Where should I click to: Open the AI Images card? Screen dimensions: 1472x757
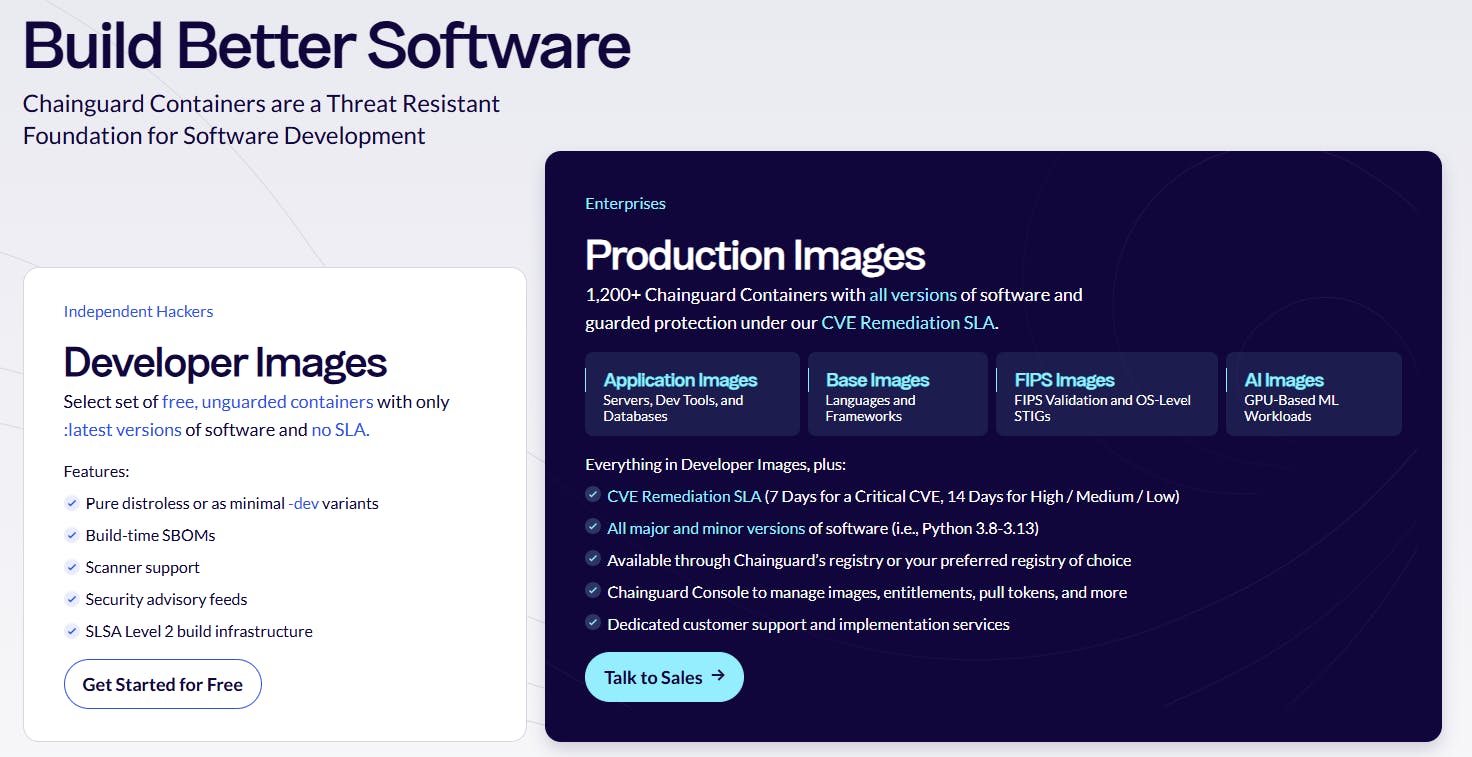pyautogui.click(x=1313, y=394)
